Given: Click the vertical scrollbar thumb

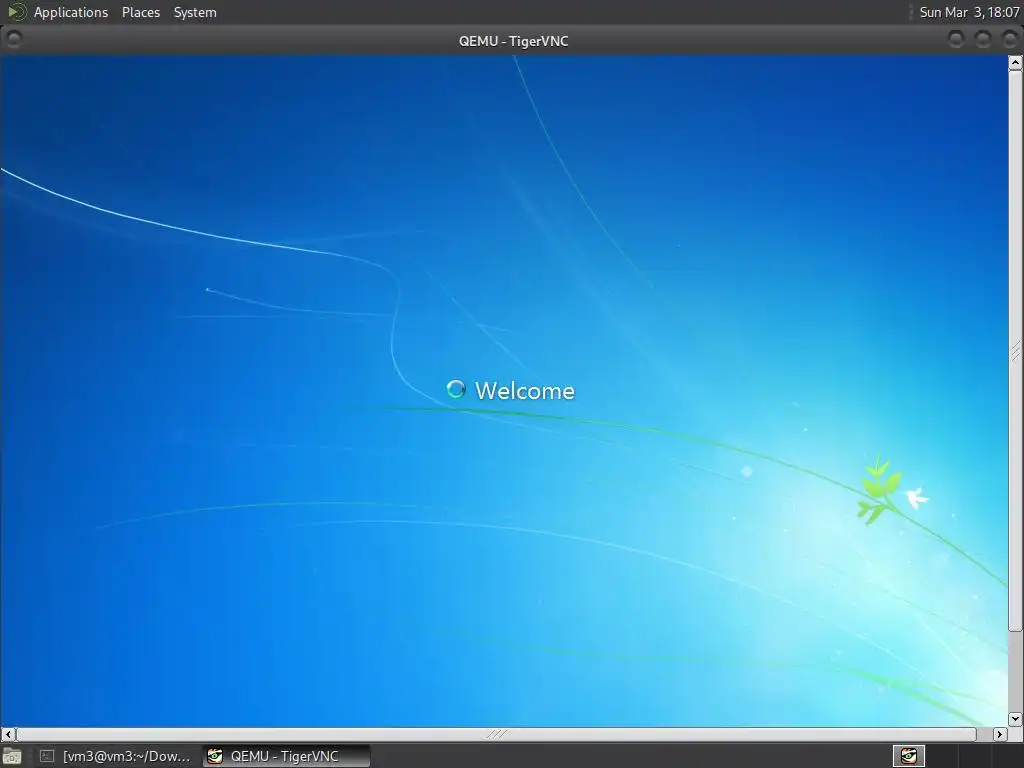Looking at the screenshot, I should point(1015,351).
